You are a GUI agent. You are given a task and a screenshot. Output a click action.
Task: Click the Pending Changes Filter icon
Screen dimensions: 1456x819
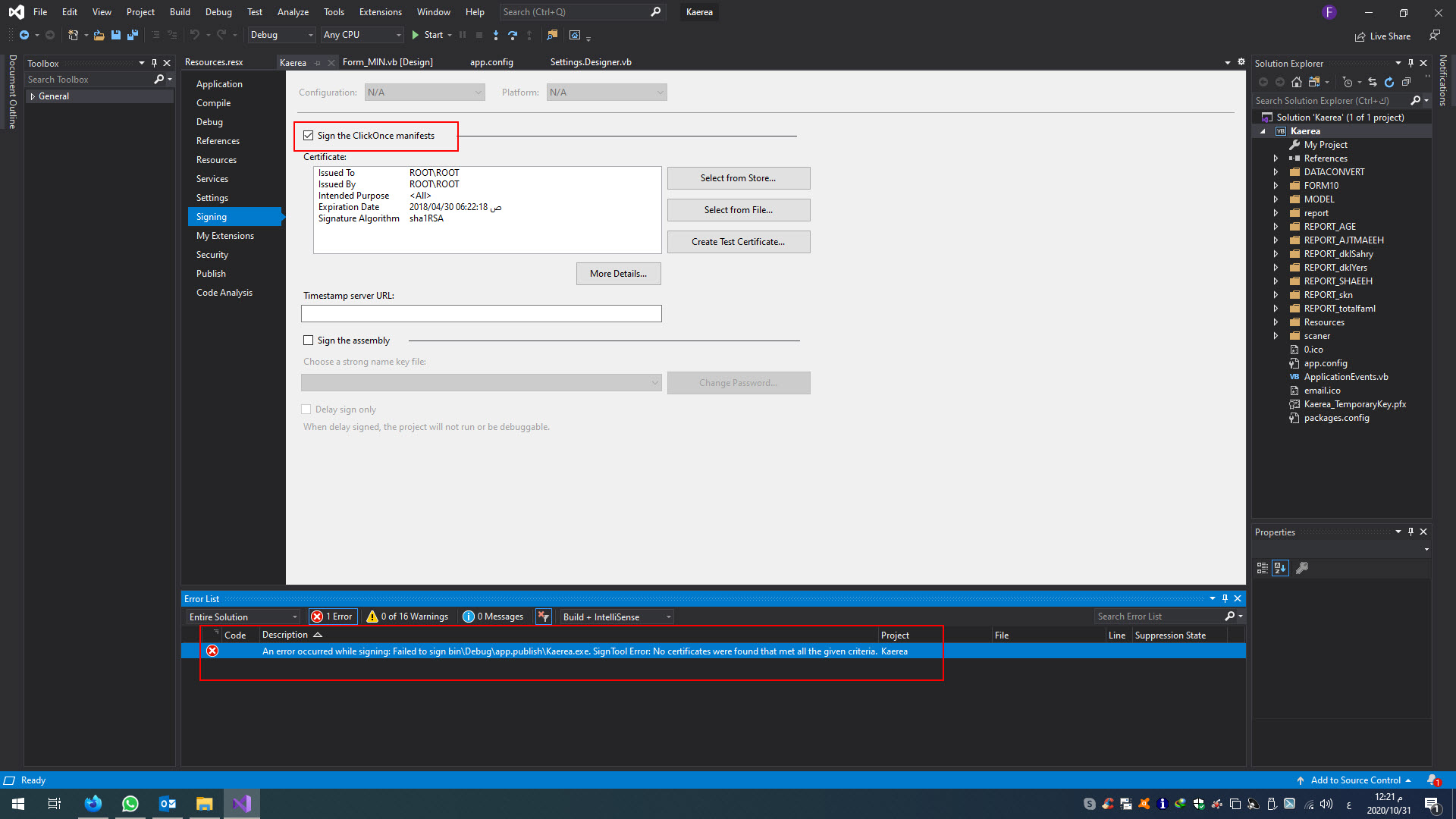pyautogui.click(x=1348, y=82)
